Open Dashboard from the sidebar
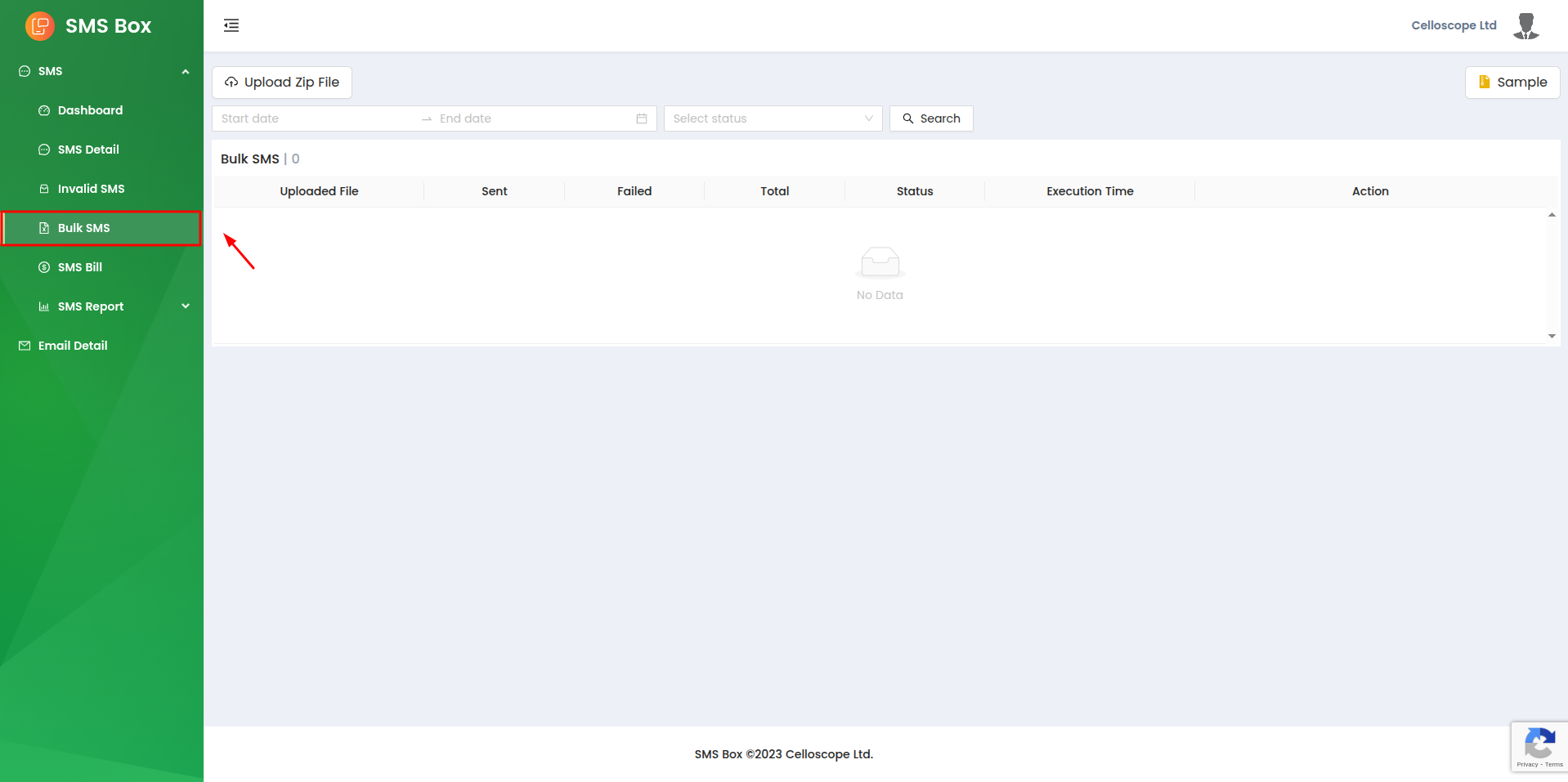The width and height of the screenshot is (1568, 782). (x=90, y=110)
